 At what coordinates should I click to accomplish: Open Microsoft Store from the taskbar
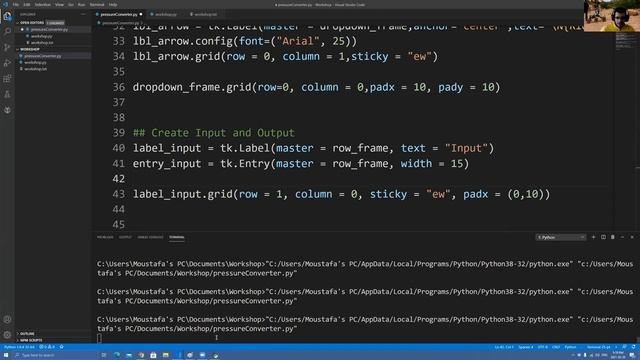coord(153,355)
